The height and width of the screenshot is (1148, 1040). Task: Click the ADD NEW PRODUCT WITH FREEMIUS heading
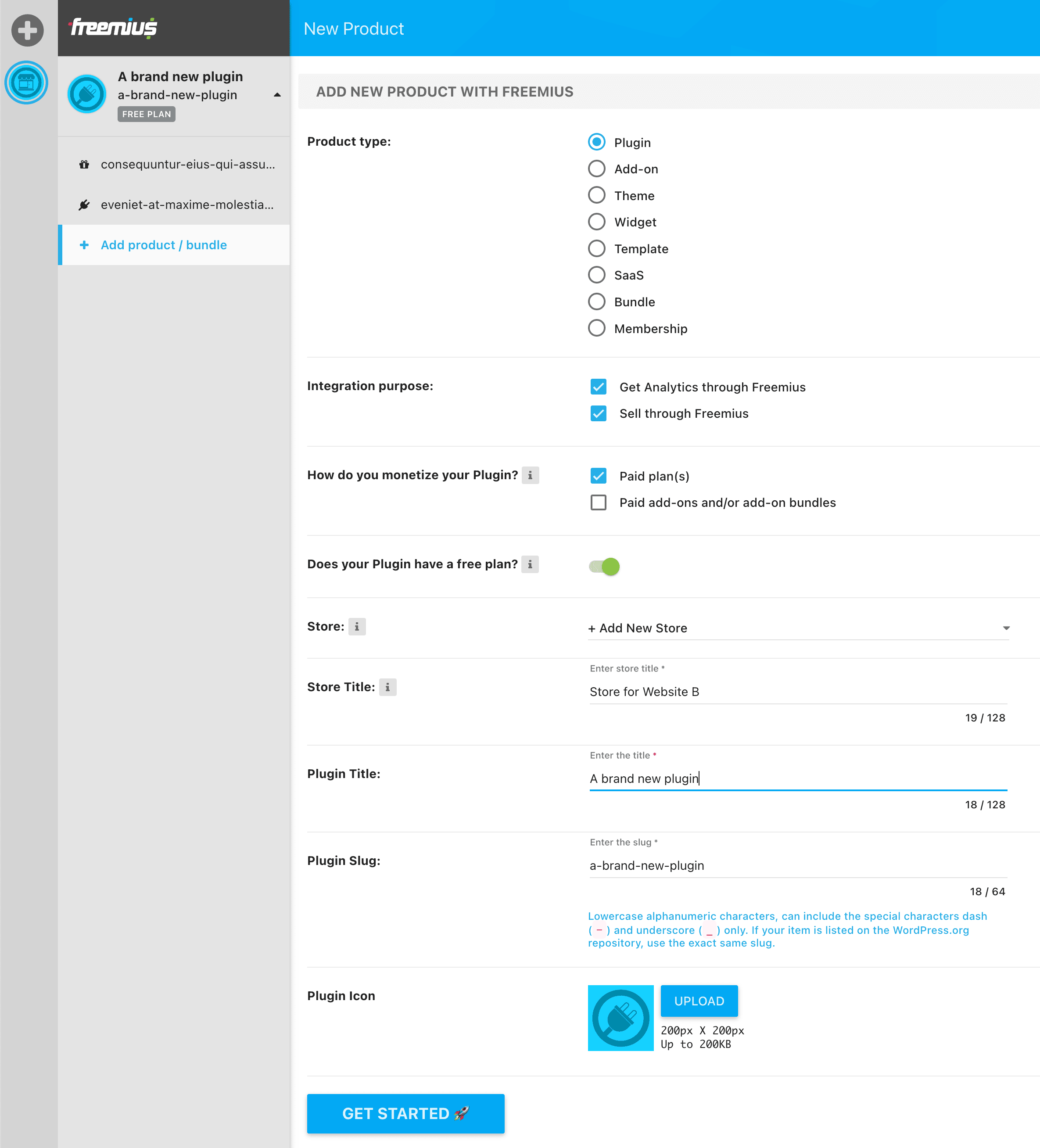[x=445, y=92]
